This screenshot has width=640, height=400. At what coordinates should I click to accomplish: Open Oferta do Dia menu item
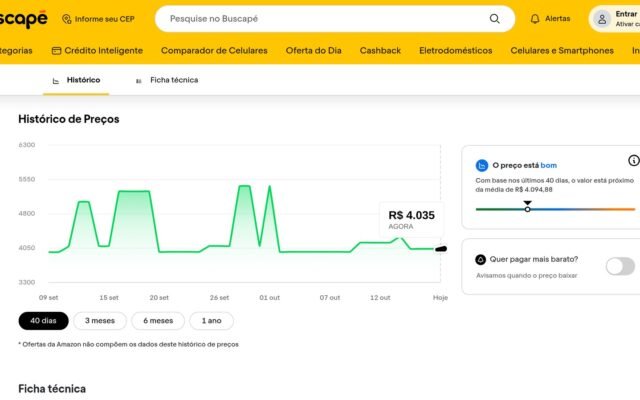click(313, 51)
